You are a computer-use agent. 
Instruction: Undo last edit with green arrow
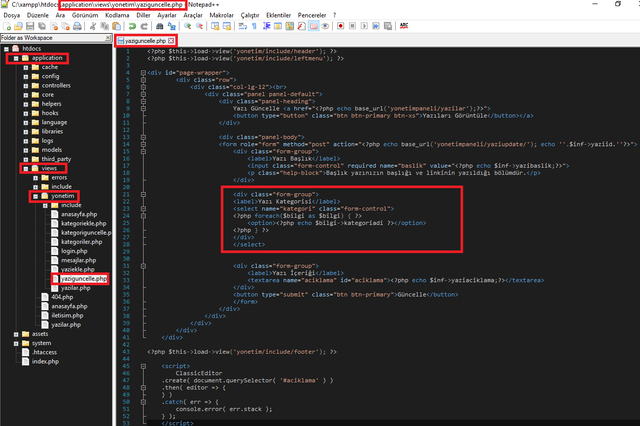tap(132, 26)
